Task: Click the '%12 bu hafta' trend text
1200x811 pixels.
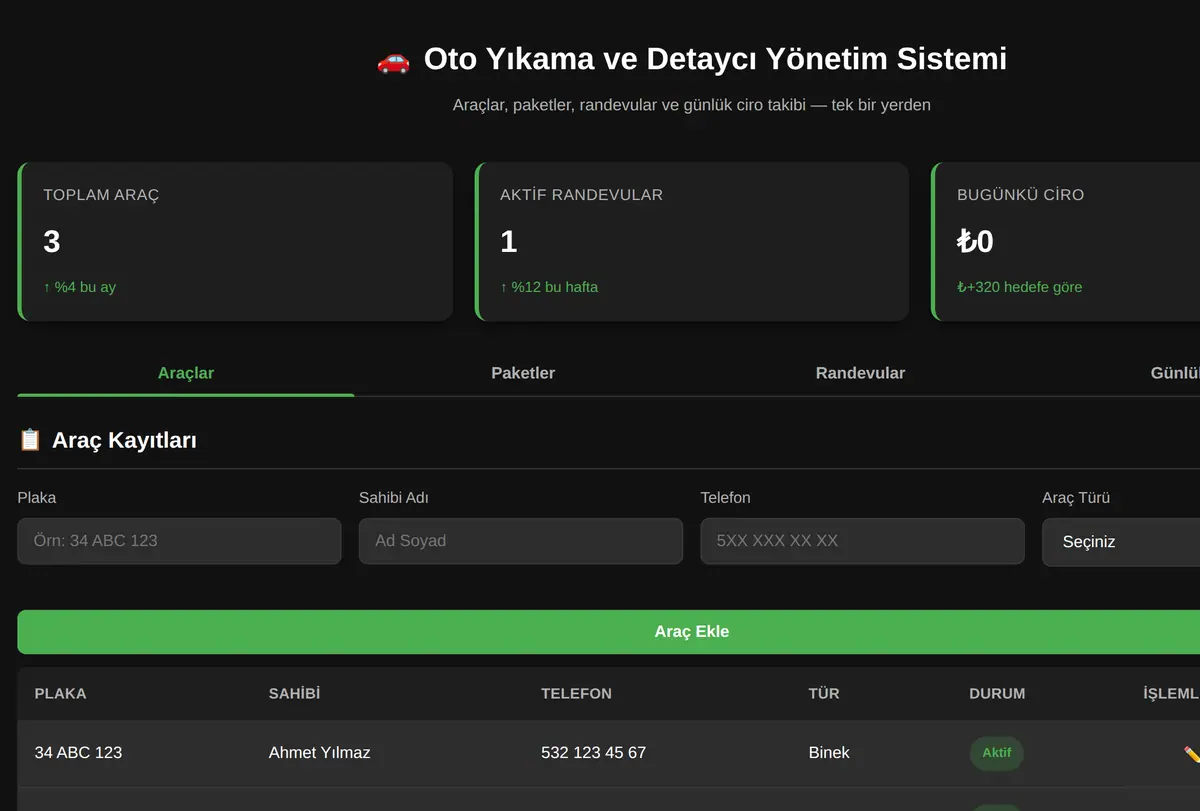Action: pos(549,287)
